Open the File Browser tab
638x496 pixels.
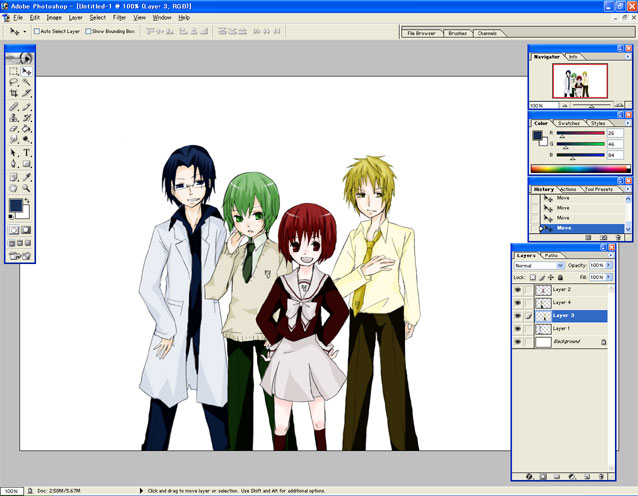point(421,33)
